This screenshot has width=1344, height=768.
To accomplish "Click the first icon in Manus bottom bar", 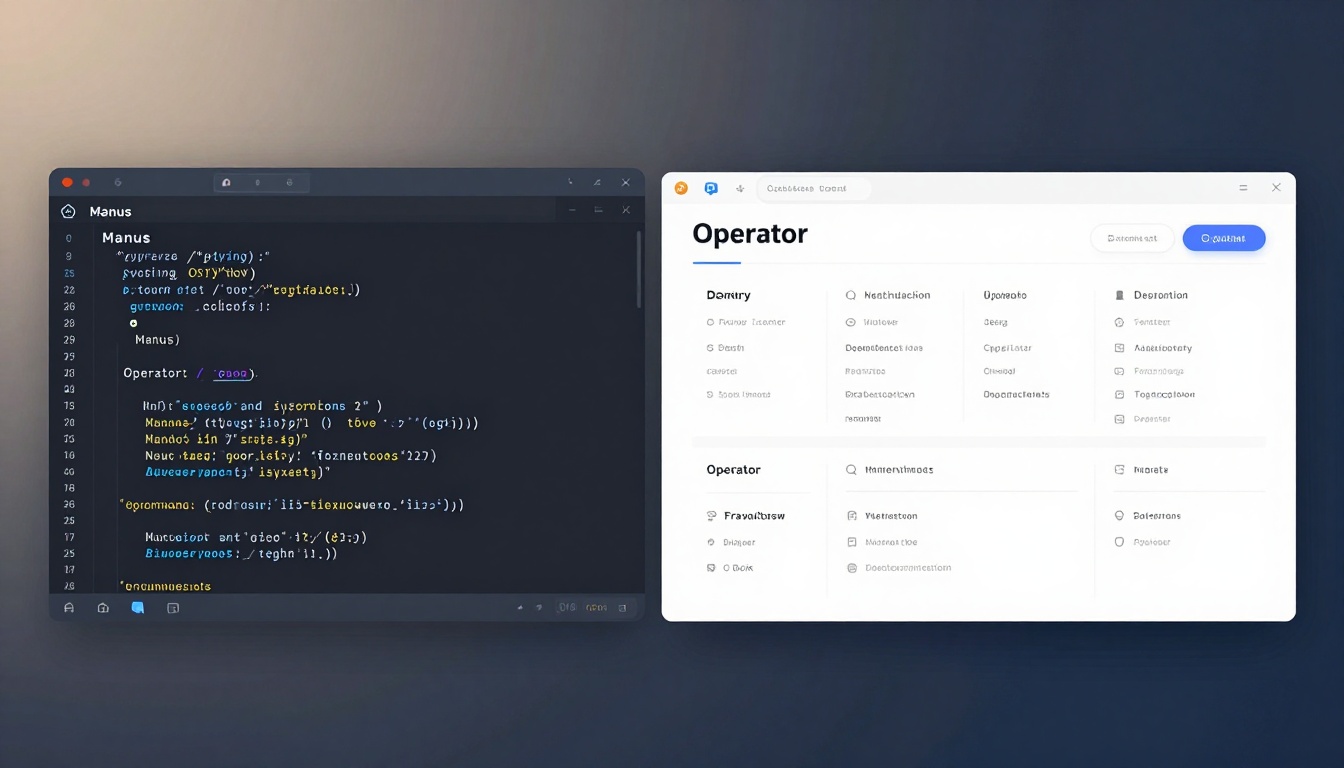I will click(69, 607).
